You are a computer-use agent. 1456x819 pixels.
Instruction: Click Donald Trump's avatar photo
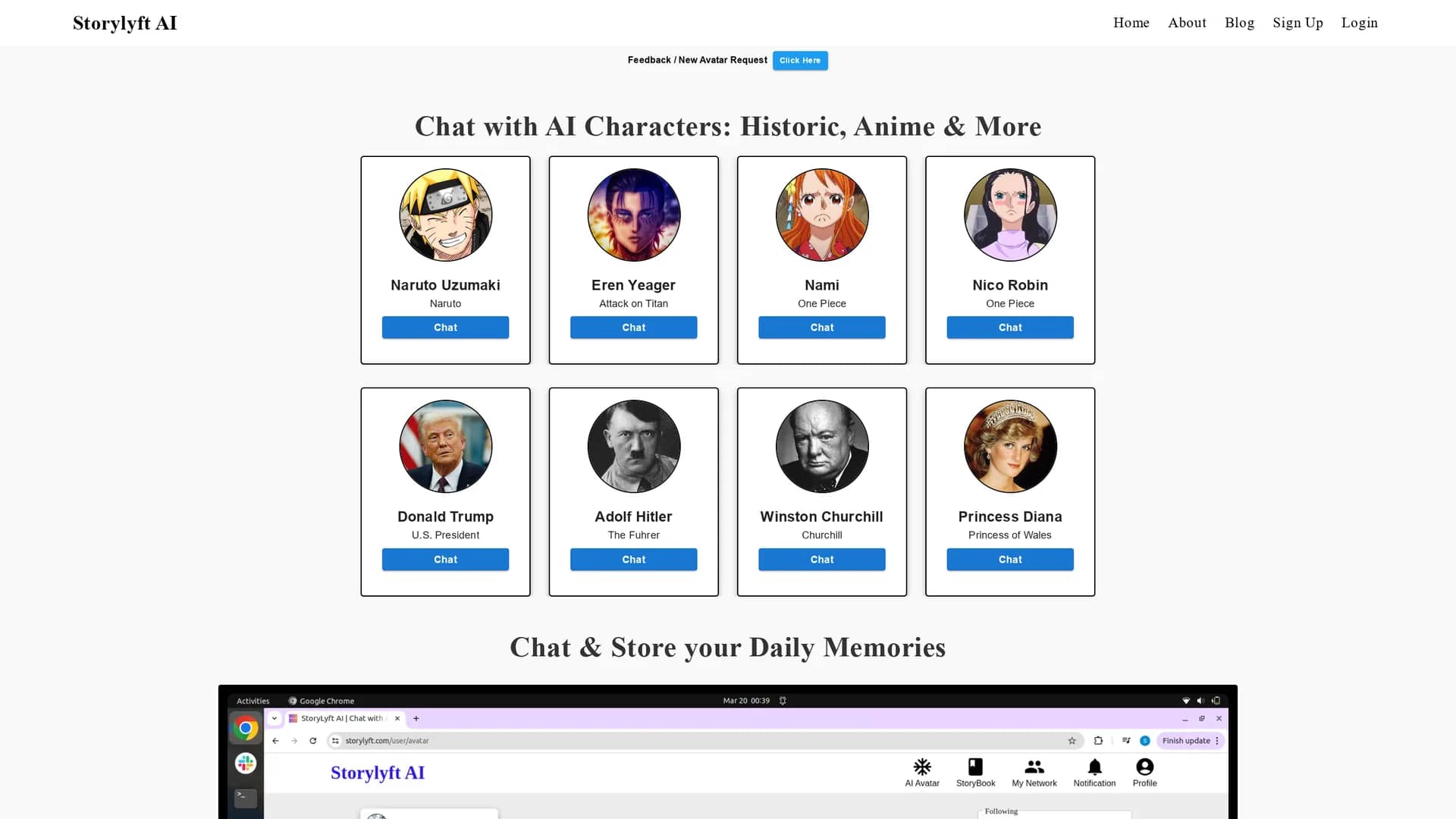(445, 447)
